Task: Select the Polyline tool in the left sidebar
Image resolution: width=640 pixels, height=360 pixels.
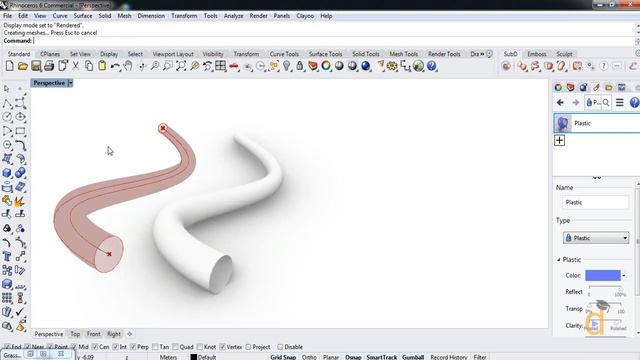Action: tap(7, 103)
